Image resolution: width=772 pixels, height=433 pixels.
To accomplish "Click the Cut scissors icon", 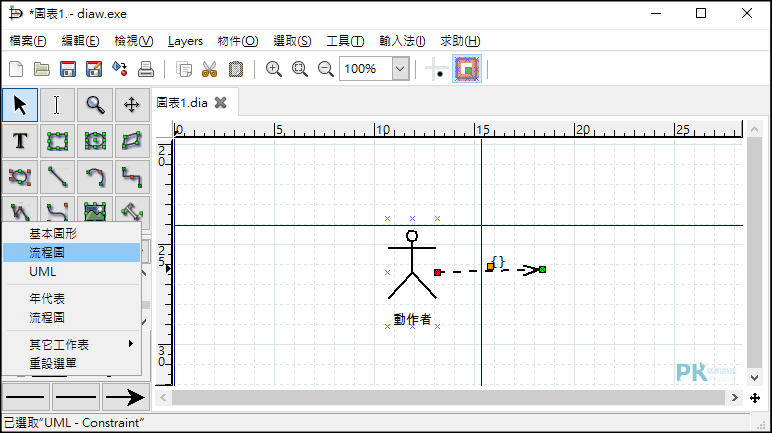I will pos(210,69).
